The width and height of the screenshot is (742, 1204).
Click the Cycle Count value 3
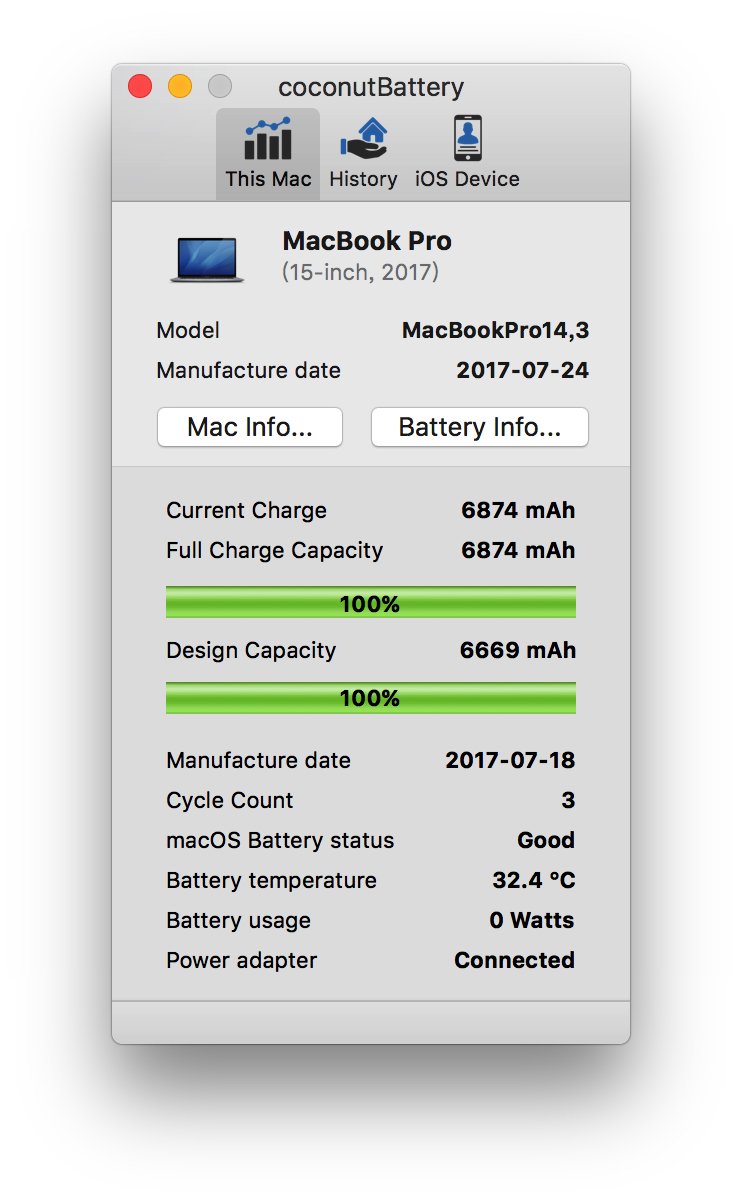click(568, 800)
